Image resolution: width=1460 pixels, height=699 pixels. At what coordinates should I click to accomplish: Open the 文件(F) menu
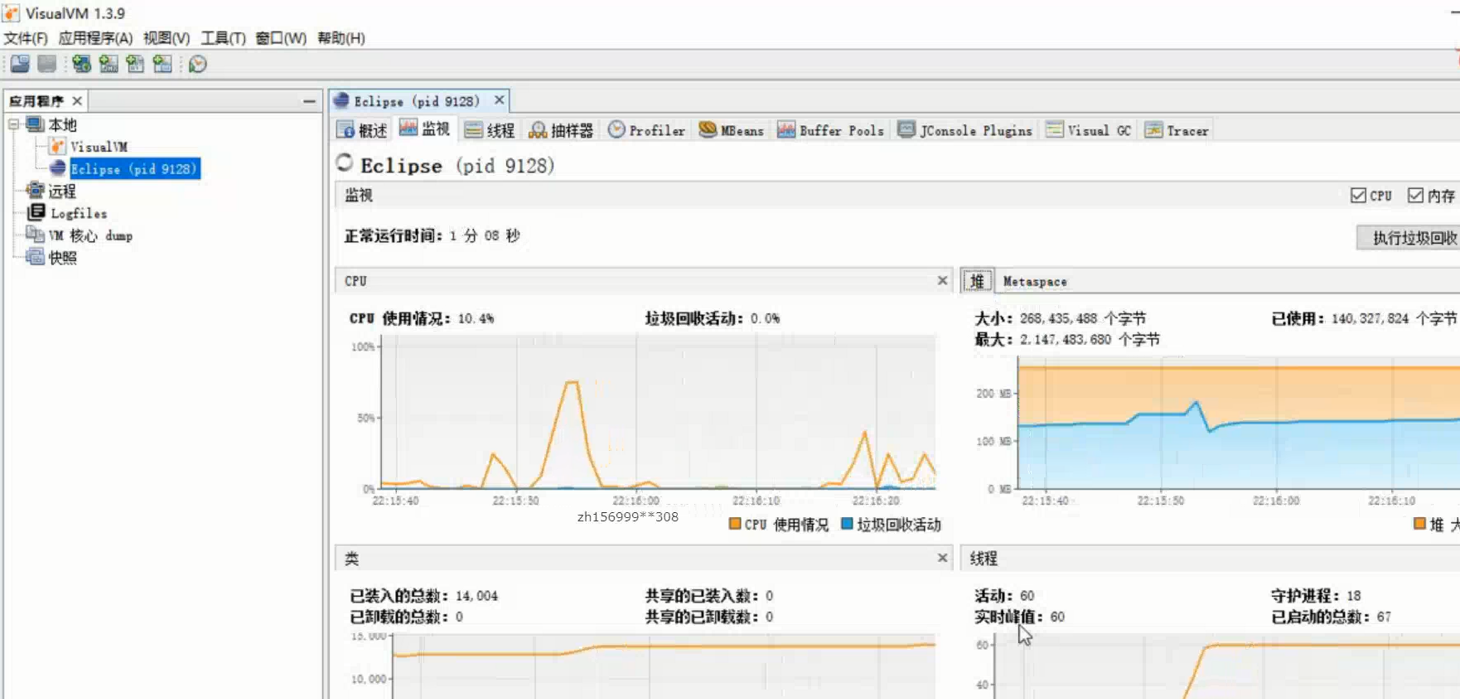pos(25,38)
